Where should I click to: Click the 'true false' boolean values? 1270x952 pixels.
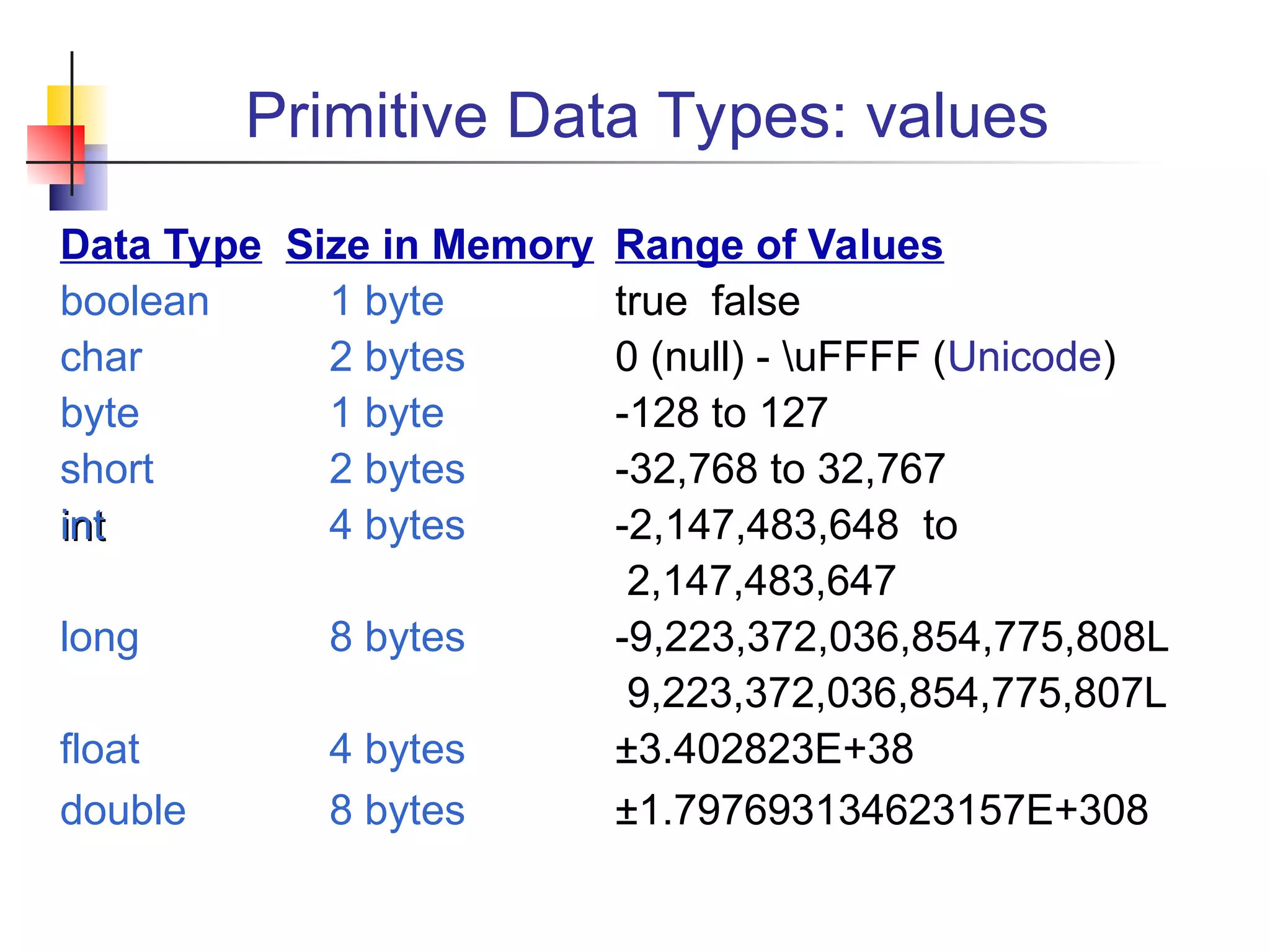coord(708,301)
